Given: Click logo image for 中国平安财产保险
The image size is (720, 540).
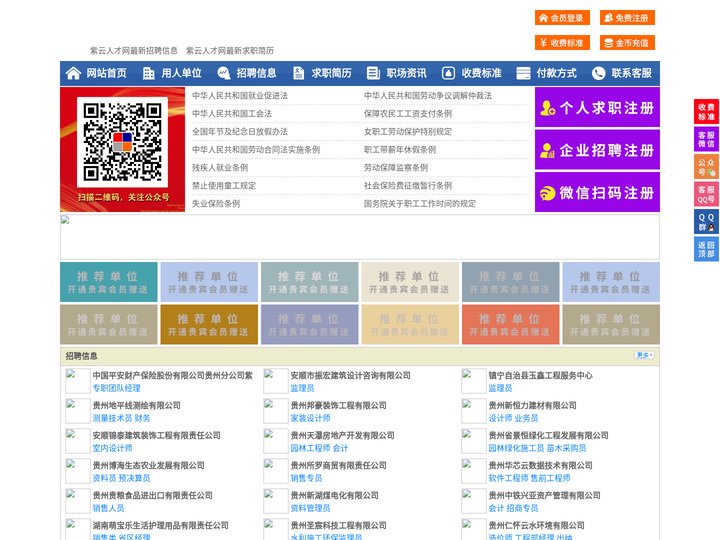Looking at the screenshot, I should 77,381.
